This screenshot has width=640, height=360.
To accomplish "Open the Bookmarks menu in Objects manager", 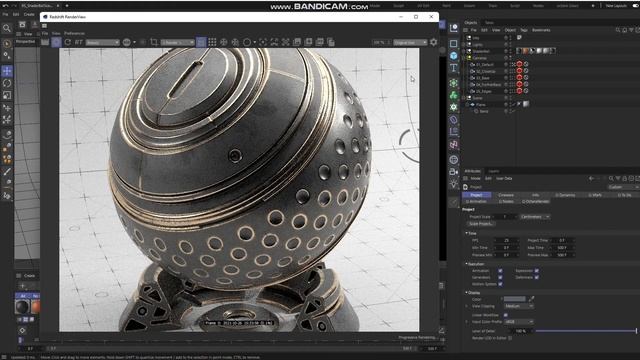I will 541,30.
